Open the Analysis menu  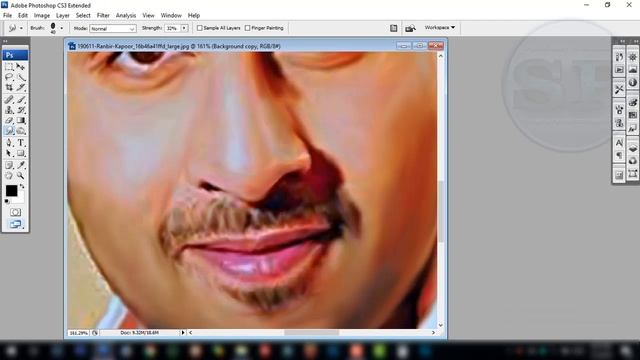point(126,16)
